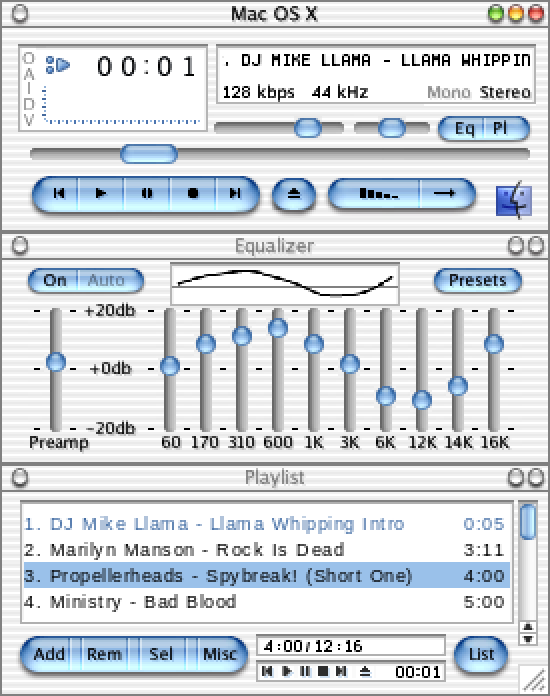Stop playback with the main stop button
This screenshot has width=550, height=696.
[193, 194]
